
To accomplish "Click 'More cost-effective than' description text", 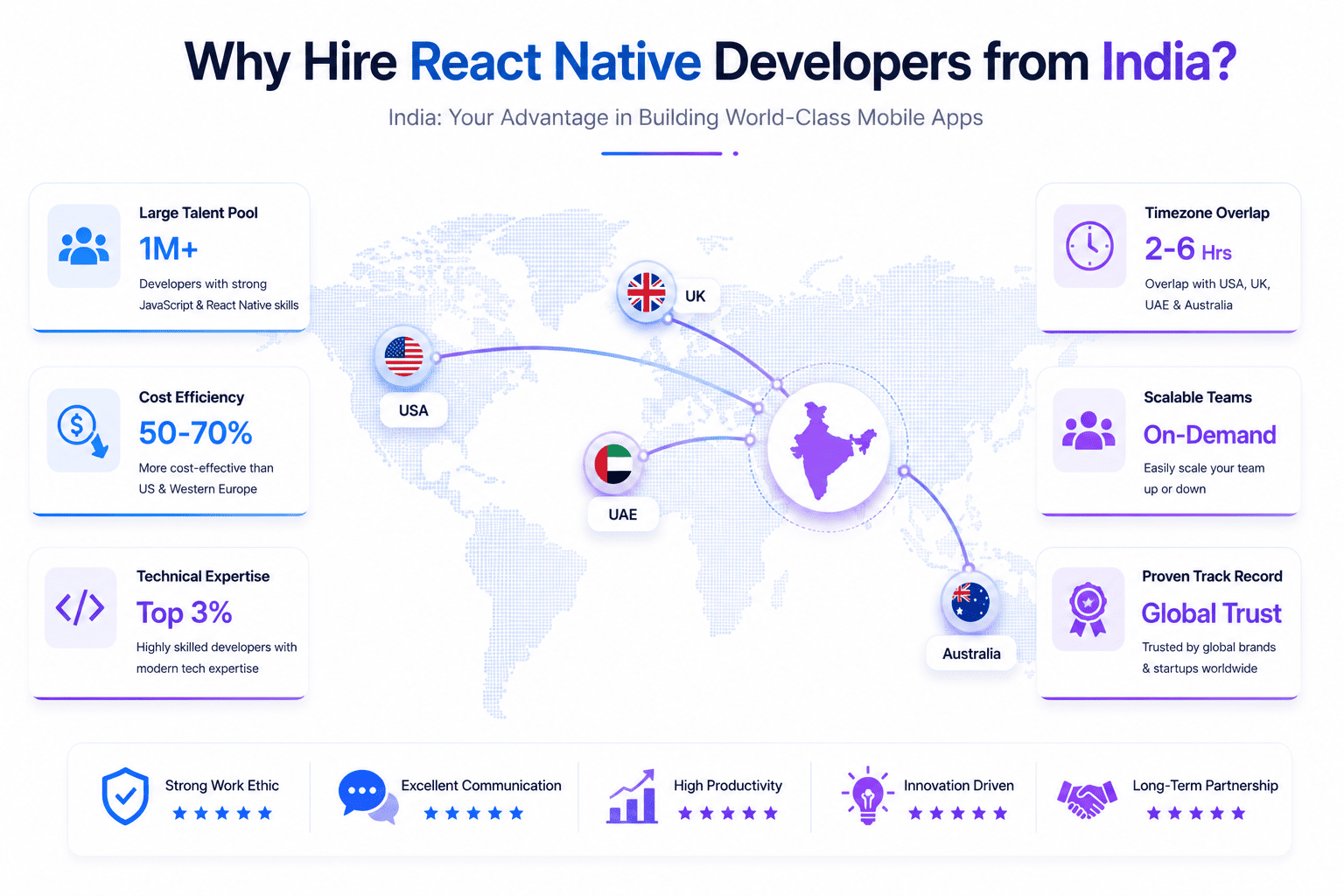I will (x=206, y=468).
